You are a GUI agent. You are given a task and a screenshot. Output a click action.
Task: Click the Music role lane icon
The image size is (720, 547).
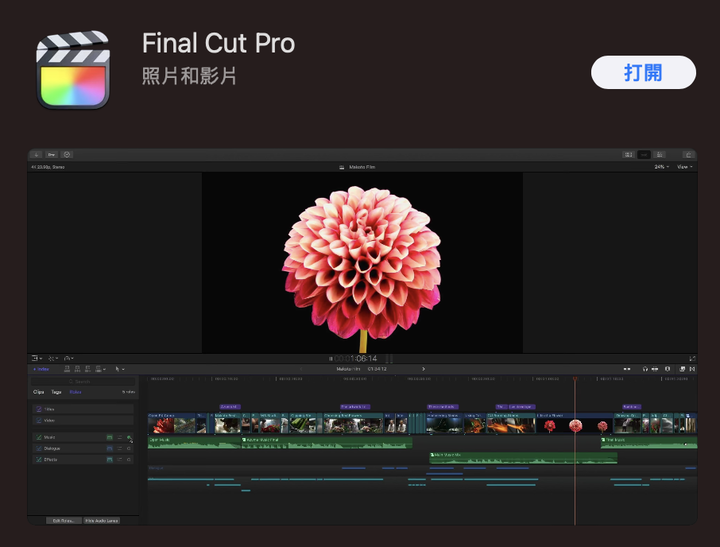pyautogui.click(x=109, y=437)
